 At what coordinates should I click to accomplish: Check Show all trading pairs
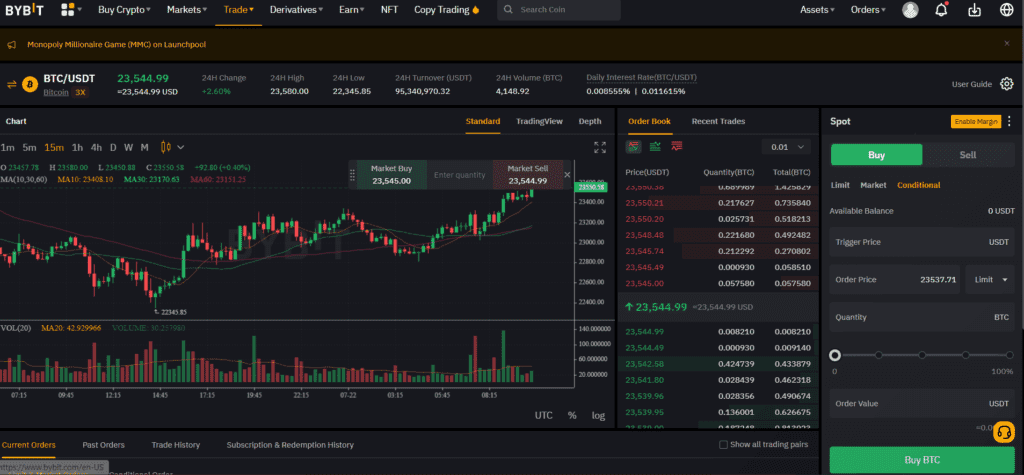[723, 445]
